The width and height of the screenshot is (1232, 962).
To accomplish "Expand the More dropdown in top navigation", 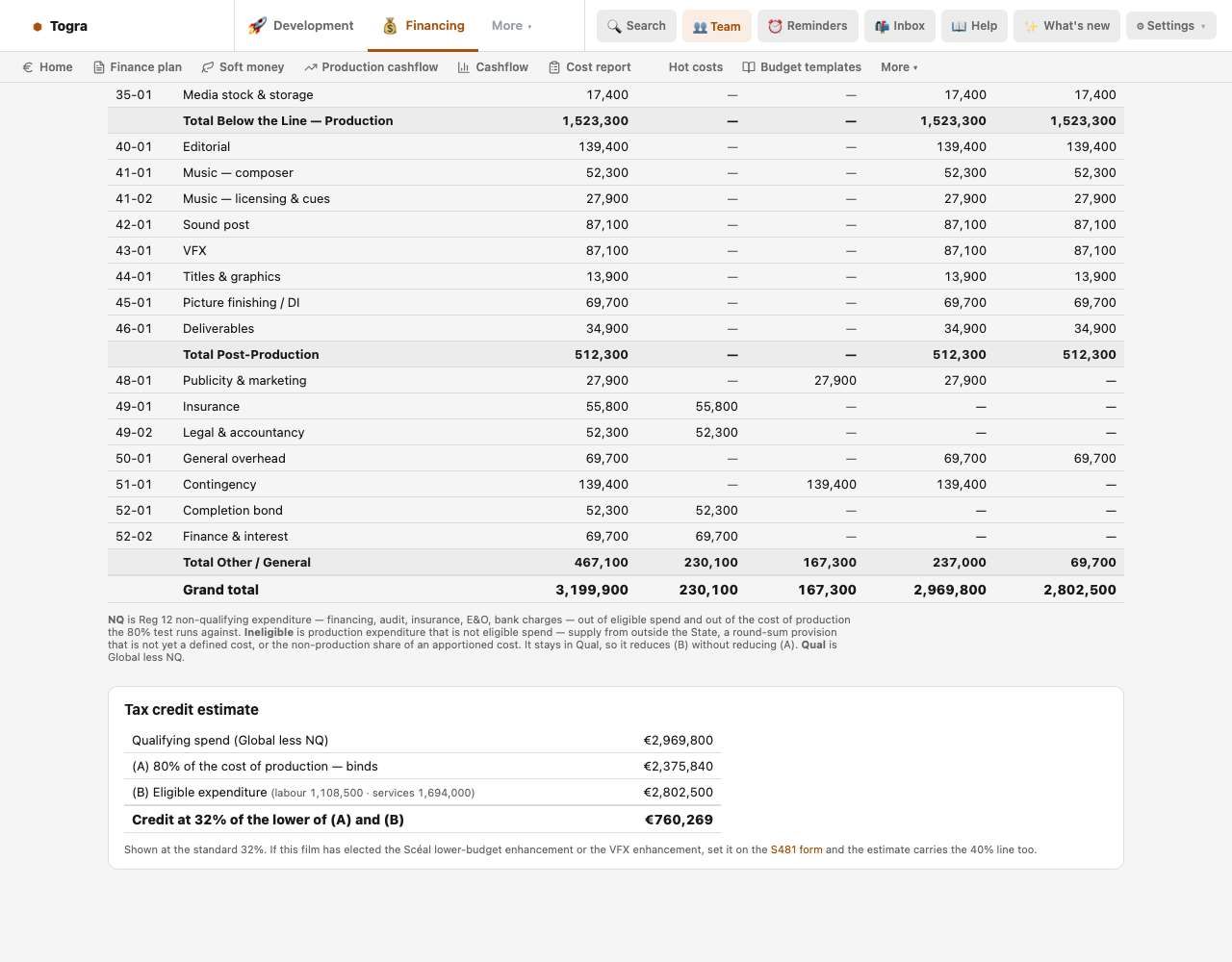I will 512,26.
